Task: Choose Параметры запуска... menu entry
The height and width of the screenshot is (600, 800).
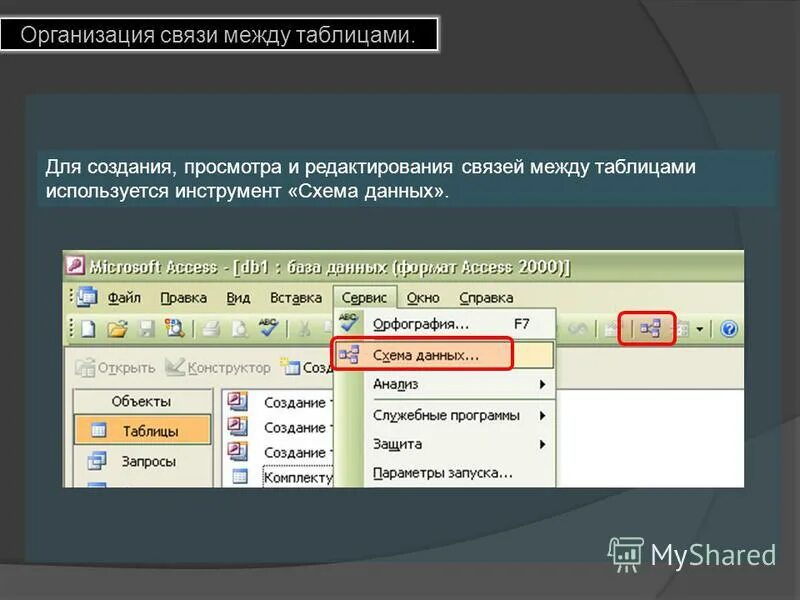Action: (x=444, y=473)
